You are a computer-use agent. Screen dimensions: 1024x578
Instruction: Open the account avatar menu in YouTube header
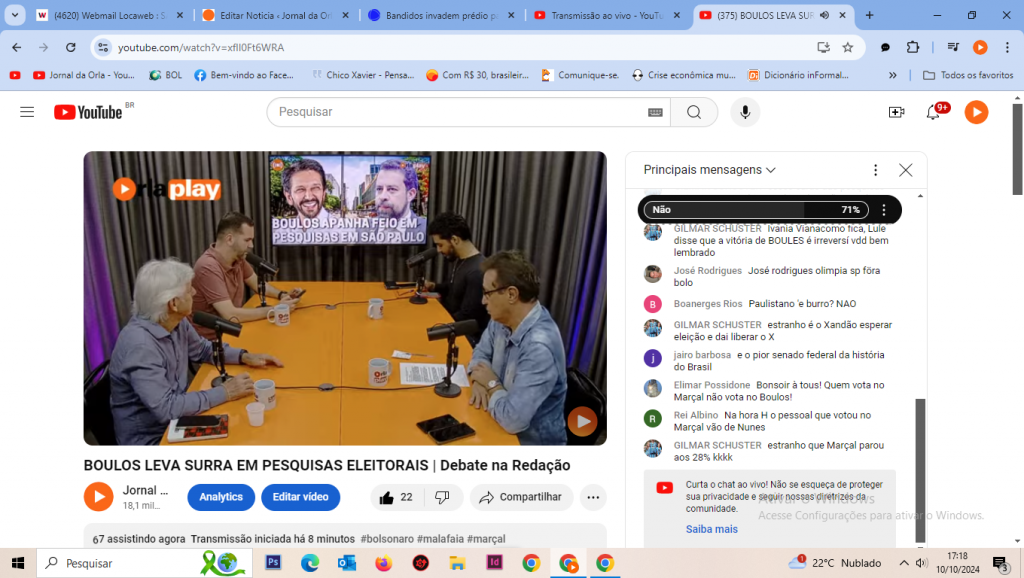click(976, 112)
